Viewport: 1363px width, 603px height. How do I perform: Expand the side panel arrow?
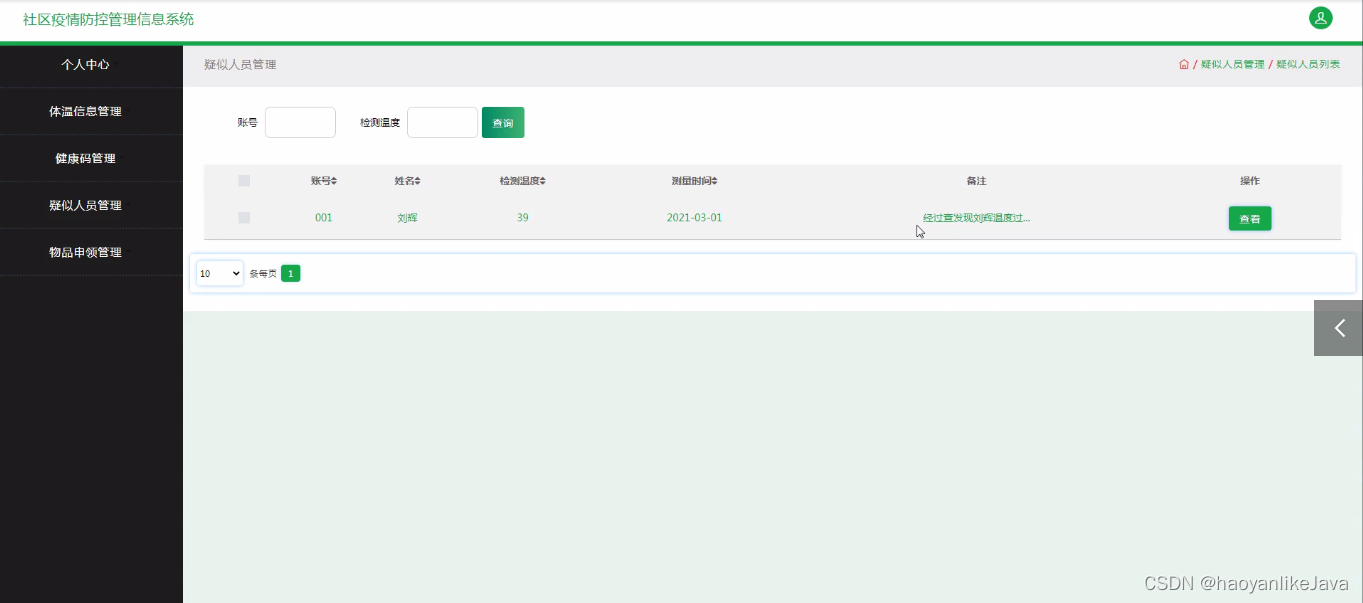point(1338,328)
